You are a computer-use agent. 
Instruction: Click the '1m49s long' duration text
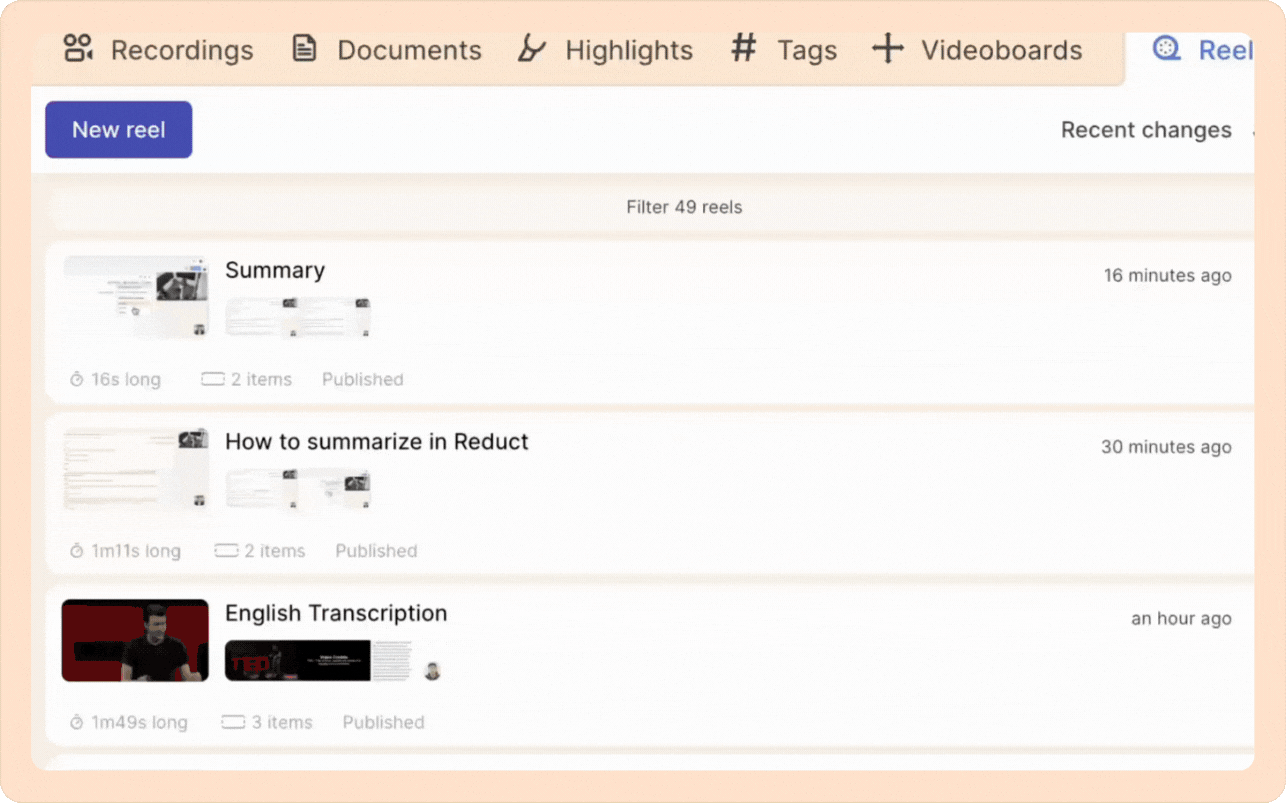click(x=139, y=722)
